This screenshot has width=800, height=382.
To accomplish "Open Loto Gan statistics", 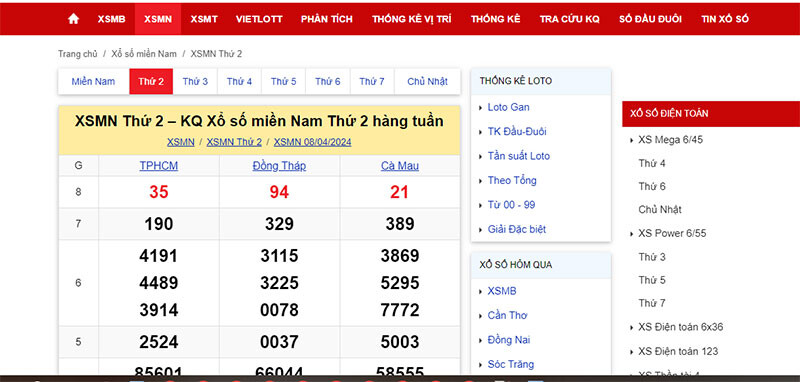I will [x=509, y=107].
